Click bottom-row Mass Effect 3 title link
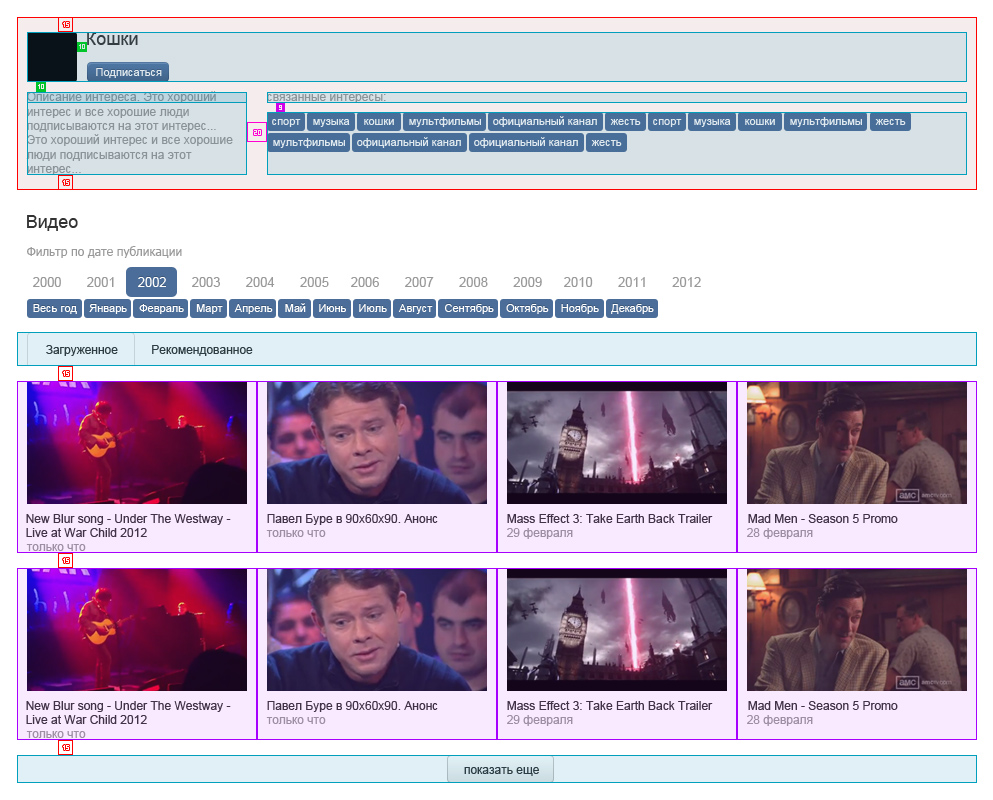 [x=609, y=706]
